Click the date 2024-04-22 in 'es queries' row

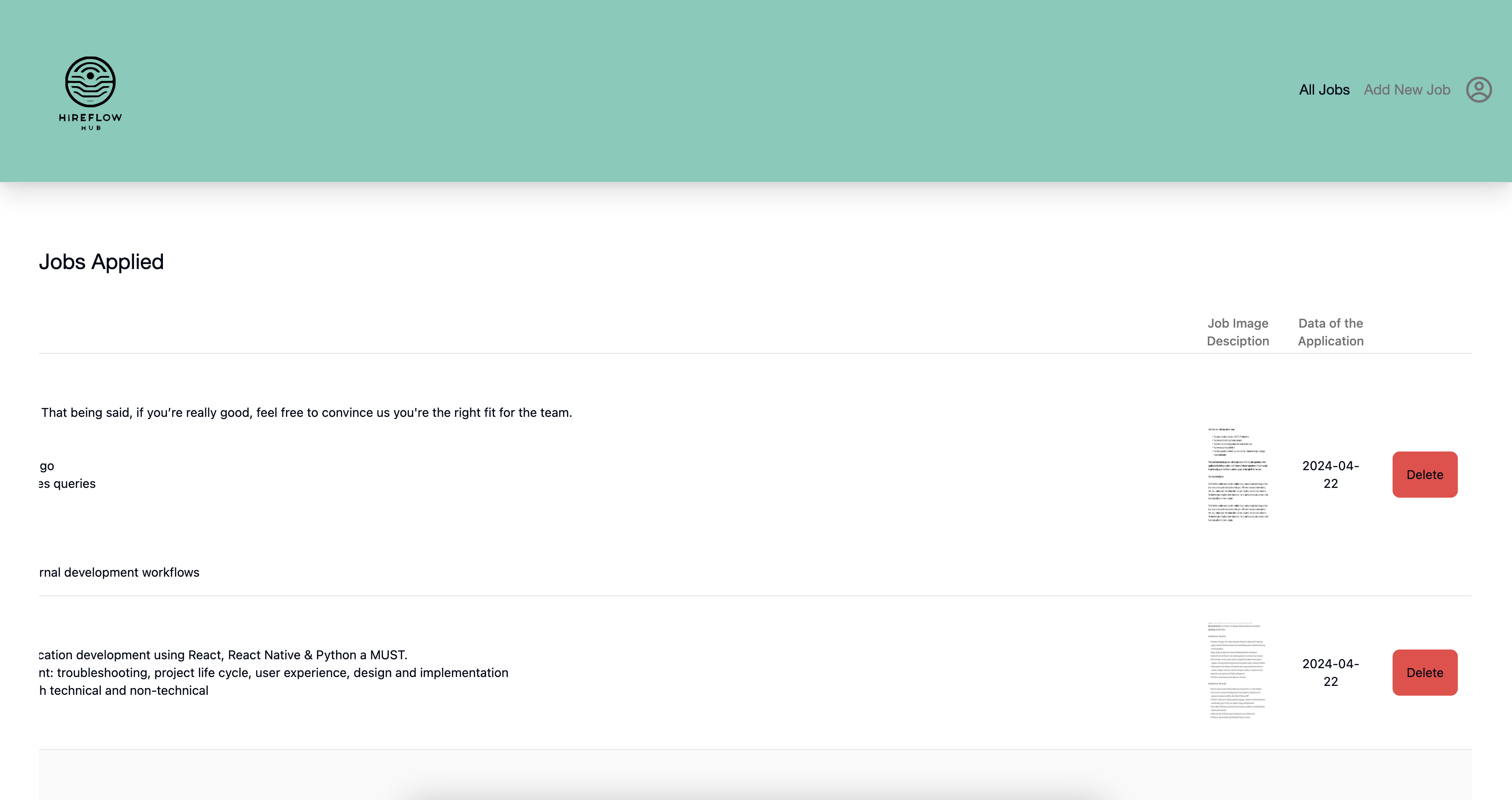point(1330,475)
